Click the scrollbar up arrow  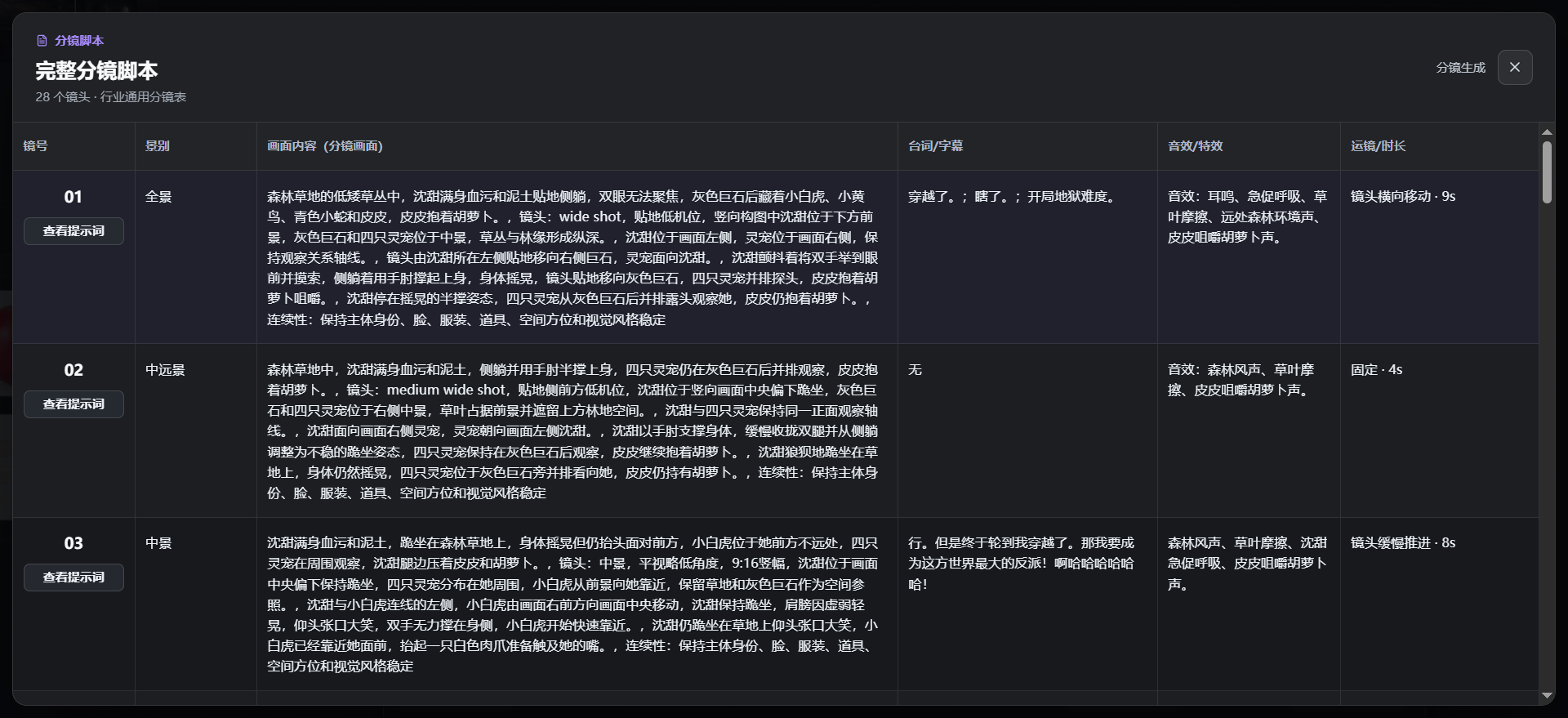coord(1547,132)
